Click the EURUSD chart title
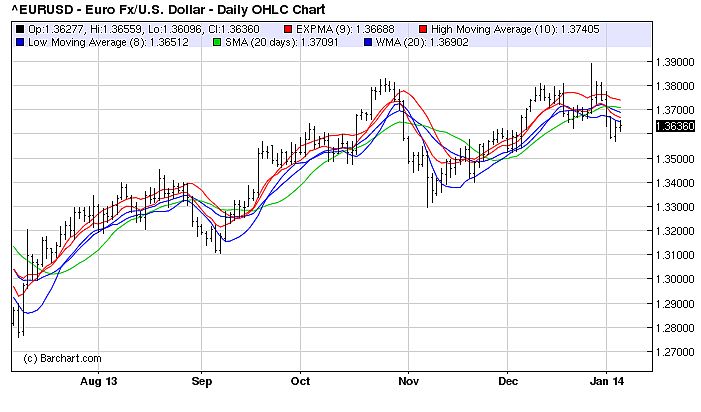The width and height of the screenshot is (701, 412). [x=139, y=9]
